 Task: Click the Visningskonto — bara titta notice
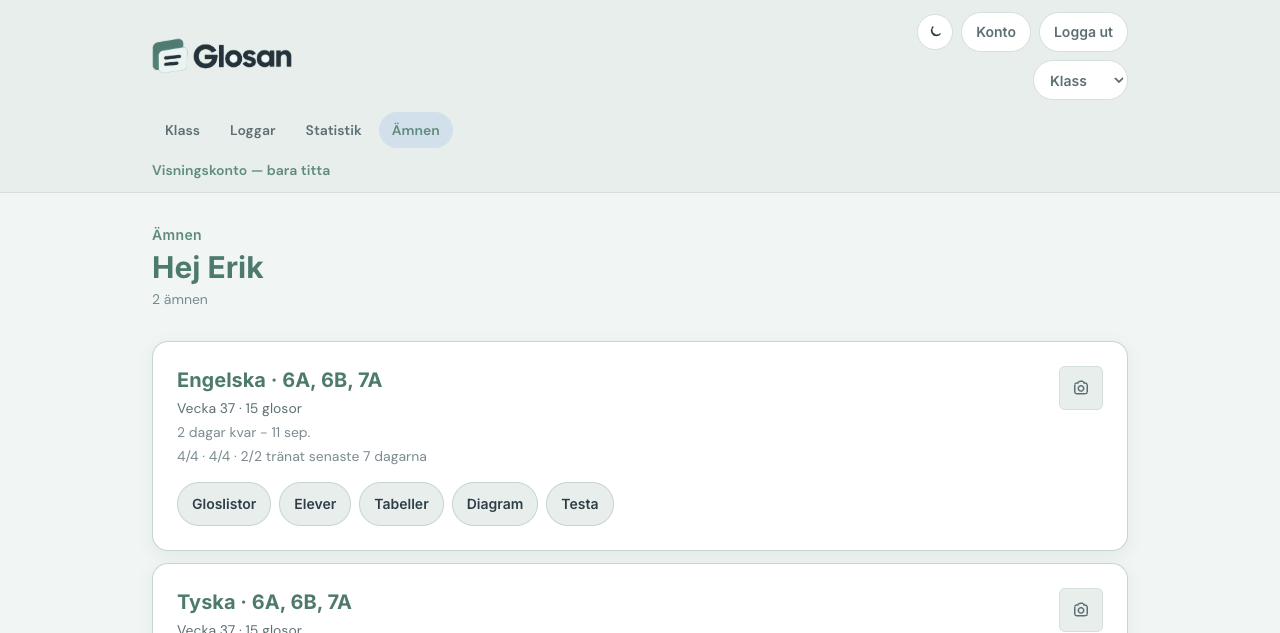pyautogui.click(x=241, y=170)
